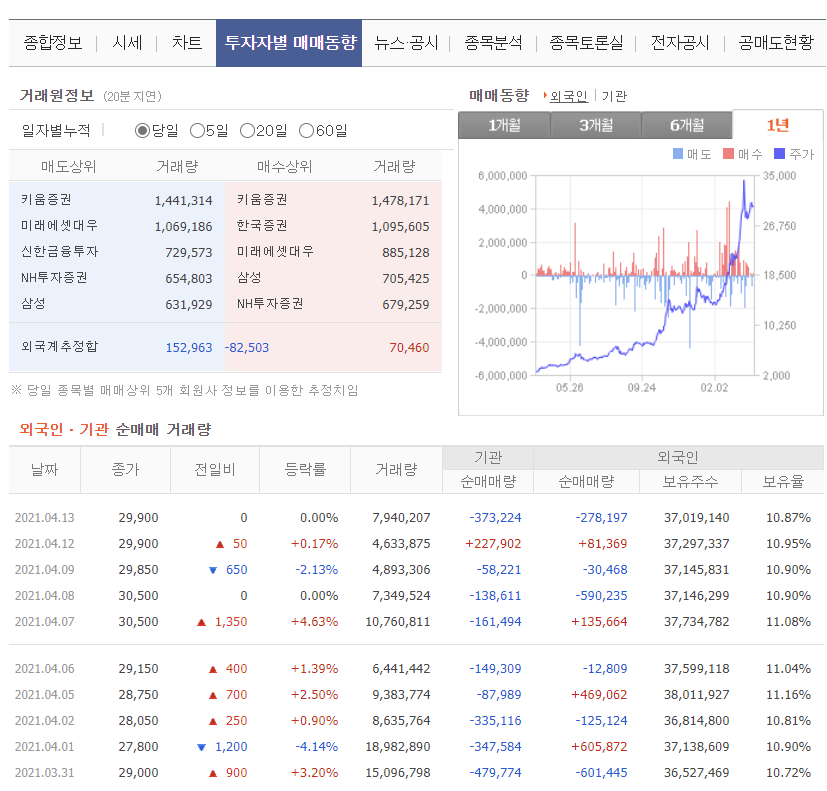Click the holding ratio 11.16%
This screenshot has height=791, width=827.
[788, 694]
